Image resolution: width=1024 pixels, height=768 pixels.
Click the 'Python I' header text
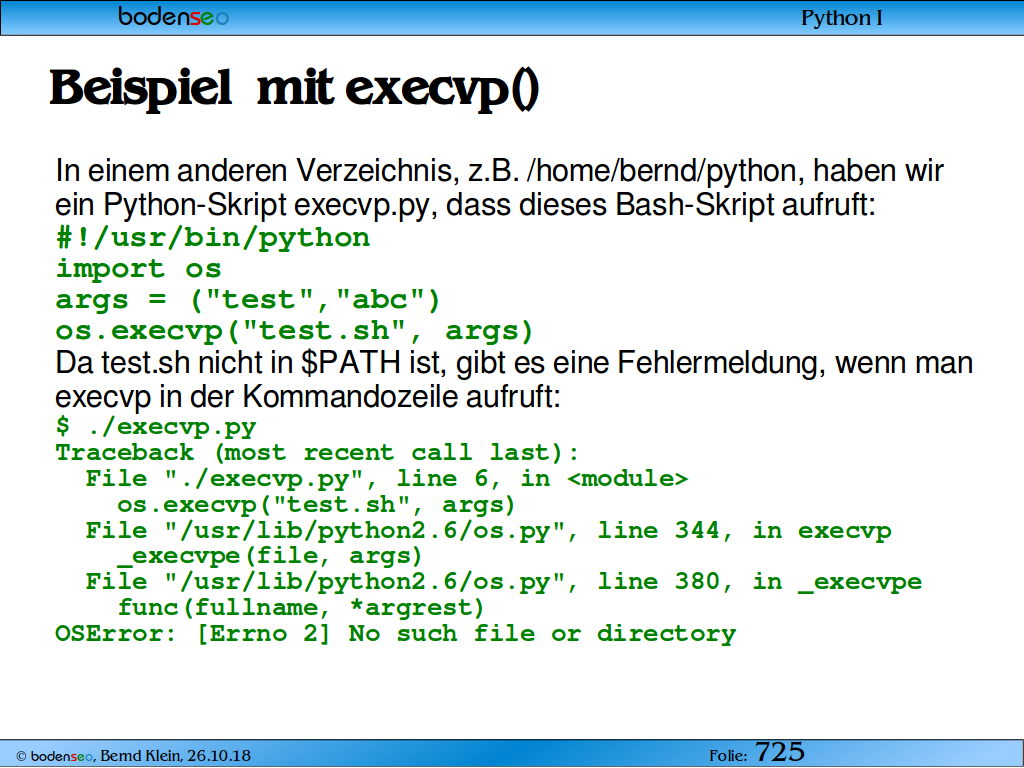(x=841, y=18)
